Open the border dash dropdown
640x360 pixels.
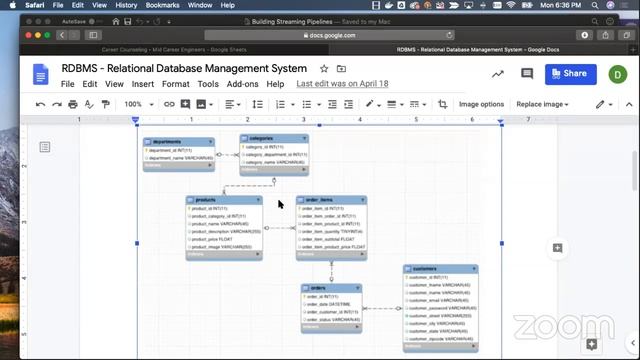(418, 104)
